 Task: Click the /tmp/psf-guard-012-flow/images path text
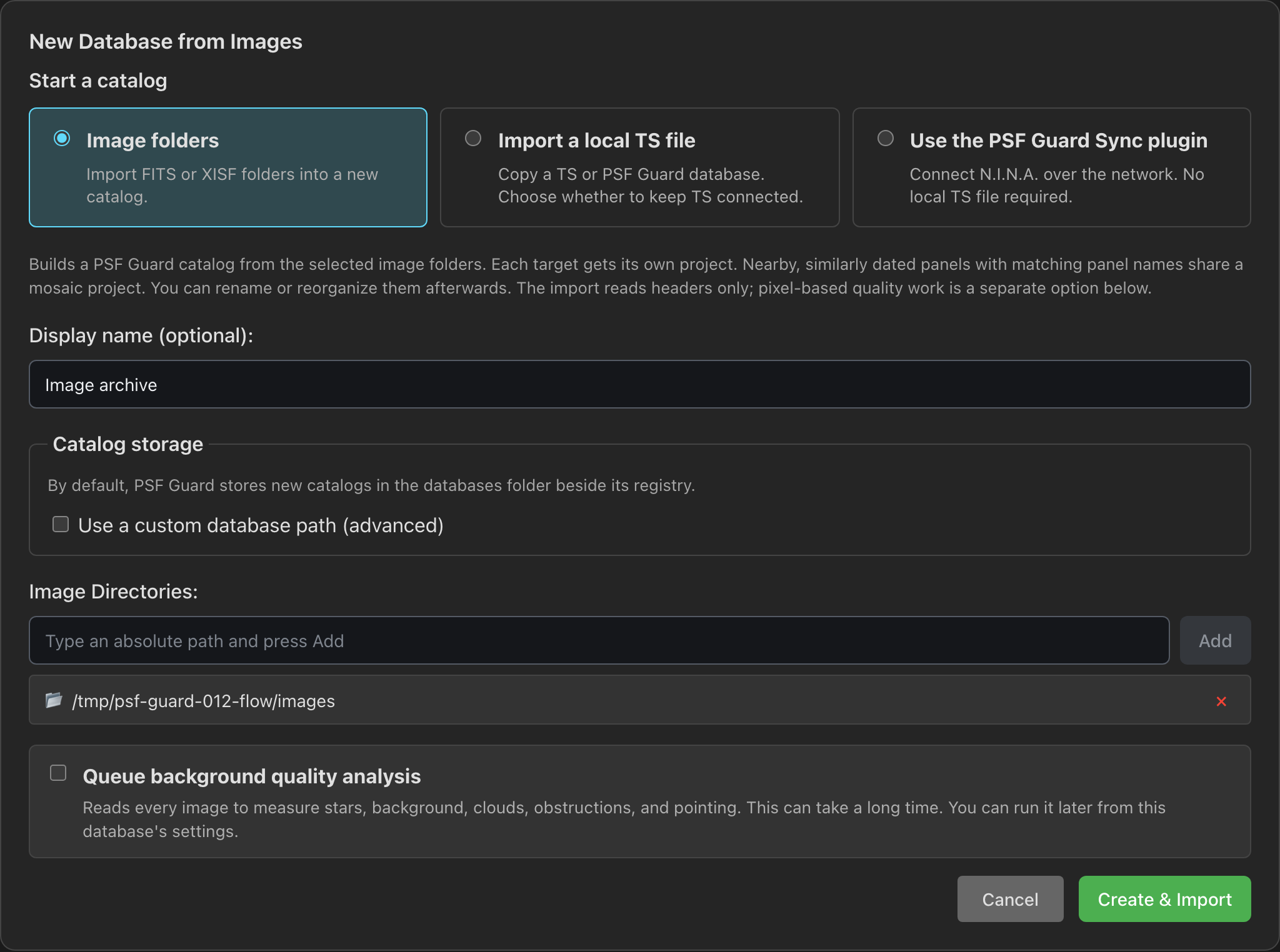[204, 701]
